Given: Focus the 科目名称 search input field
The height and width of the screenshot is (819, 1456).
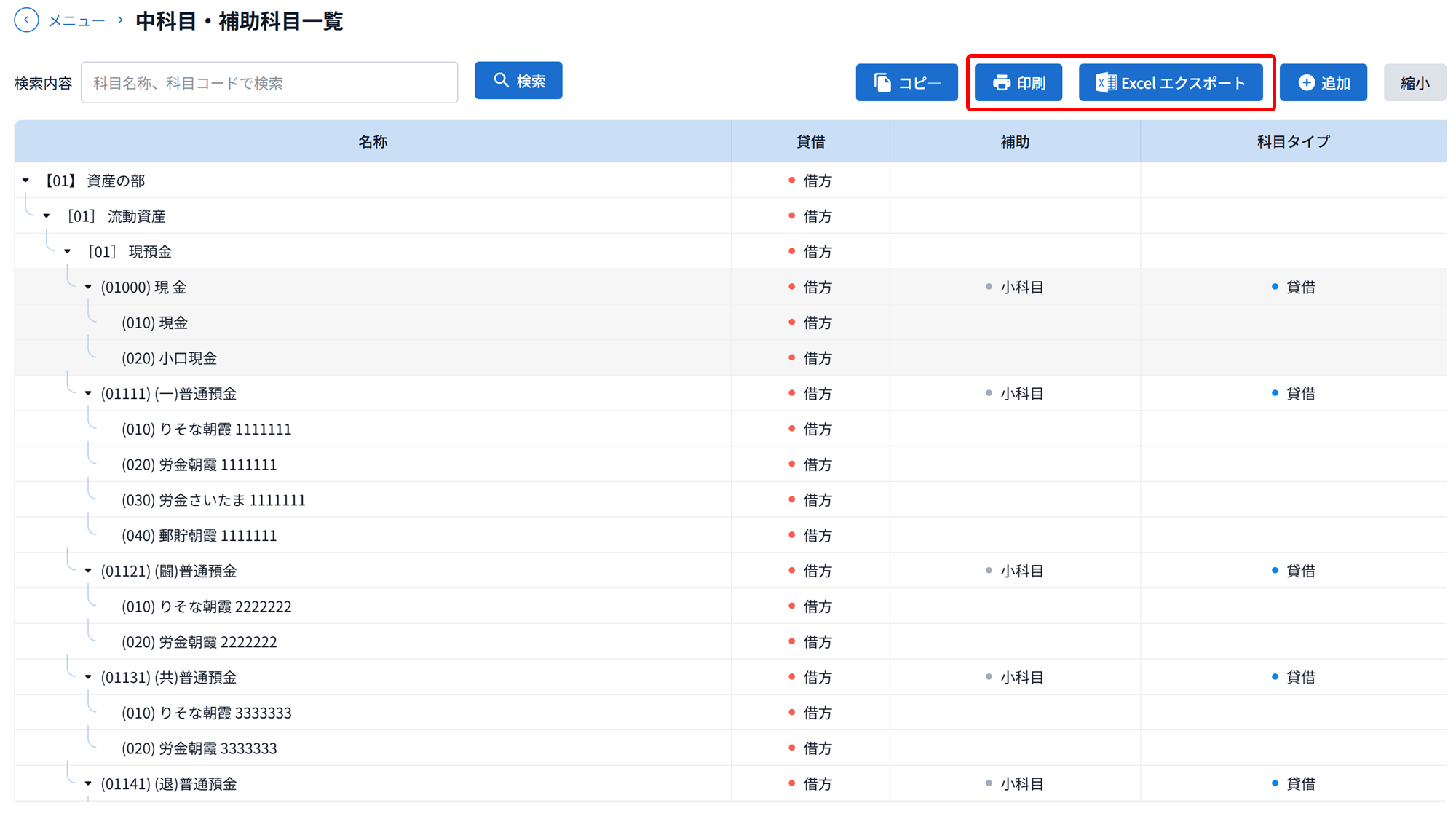Looking at the screenshot, I should [x=269, y=83].
